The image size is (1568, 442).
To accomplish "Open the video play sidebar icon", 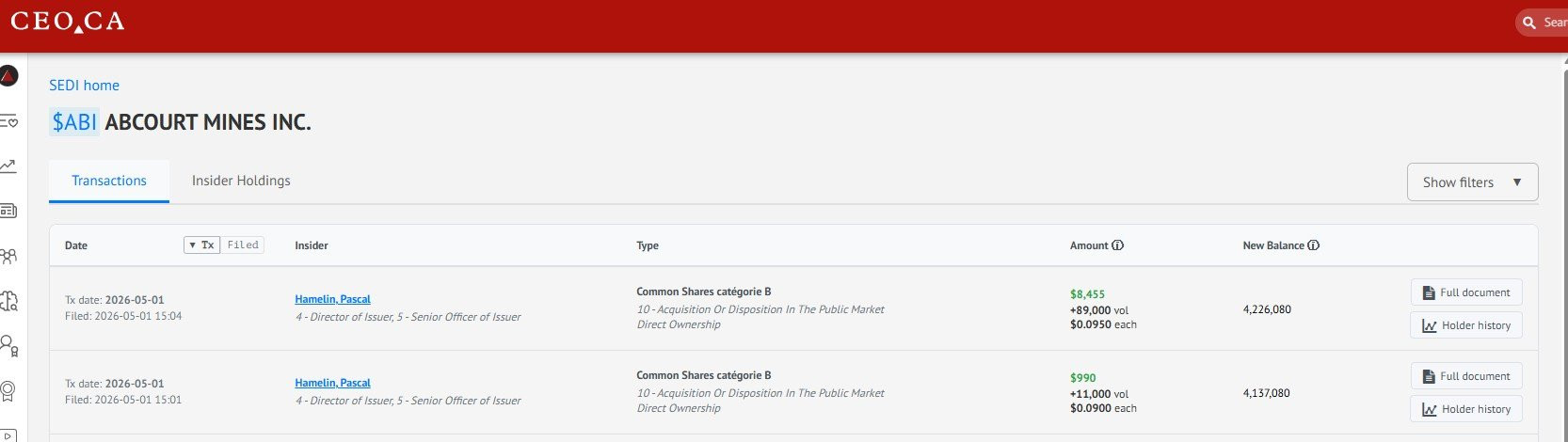I will 8,435.
